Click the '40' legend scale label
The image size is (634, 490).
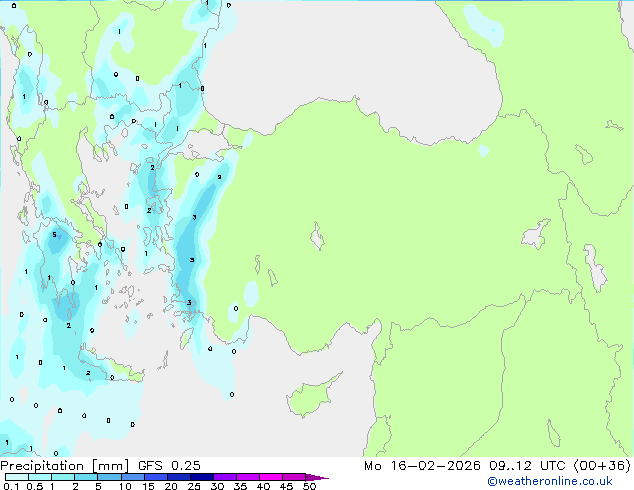tap(263, 486)
